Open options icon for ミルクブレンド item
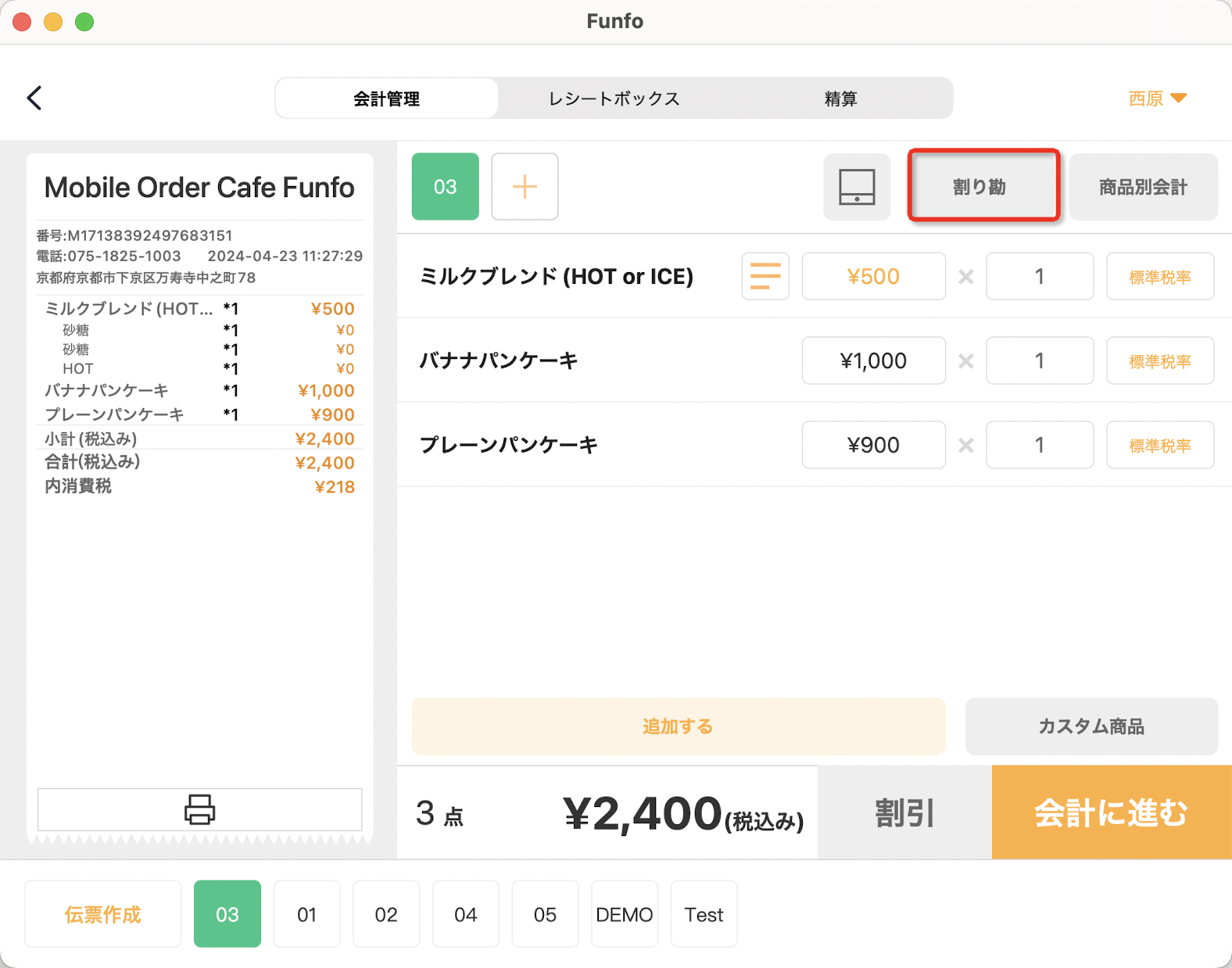 point(765,276)
